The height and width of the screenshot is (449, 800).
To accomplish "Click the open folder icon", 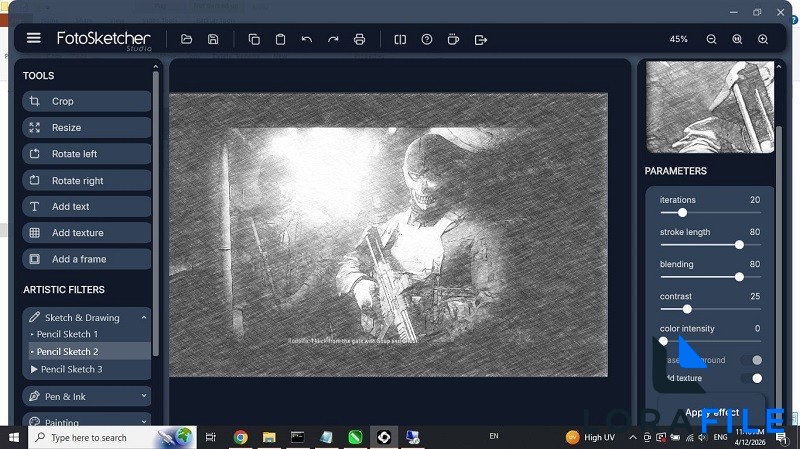I will point(186,39).
